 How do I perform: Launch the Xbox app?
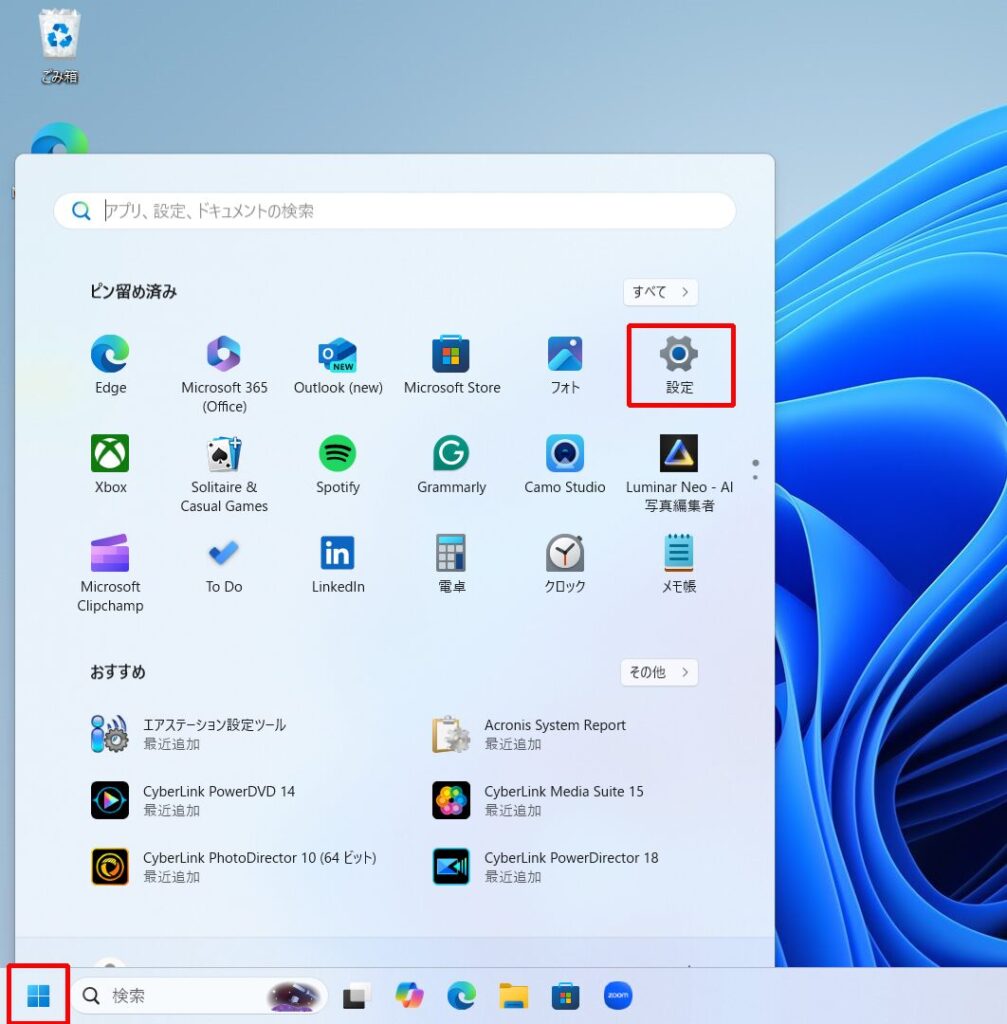pos(110,464)
